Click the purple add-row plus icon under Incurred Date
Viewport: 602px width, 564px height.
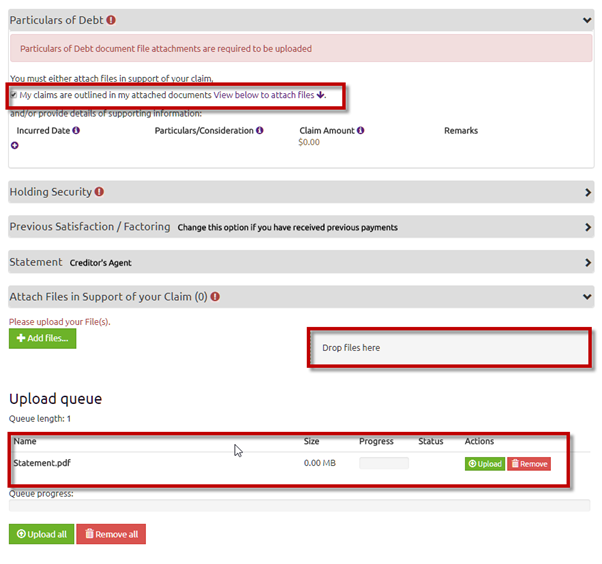pos(14,146)
